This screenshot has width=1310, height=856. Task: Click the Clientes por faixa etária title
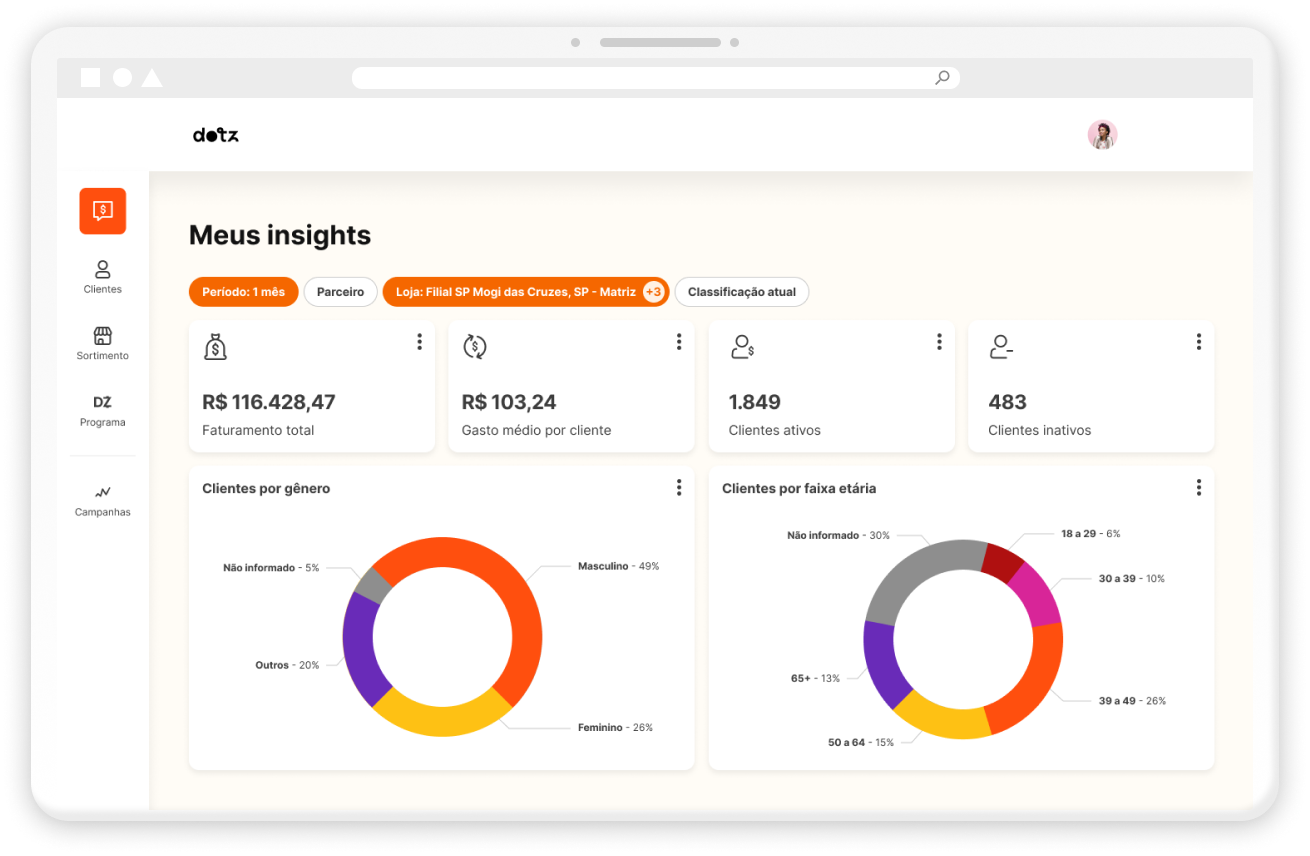799,489
